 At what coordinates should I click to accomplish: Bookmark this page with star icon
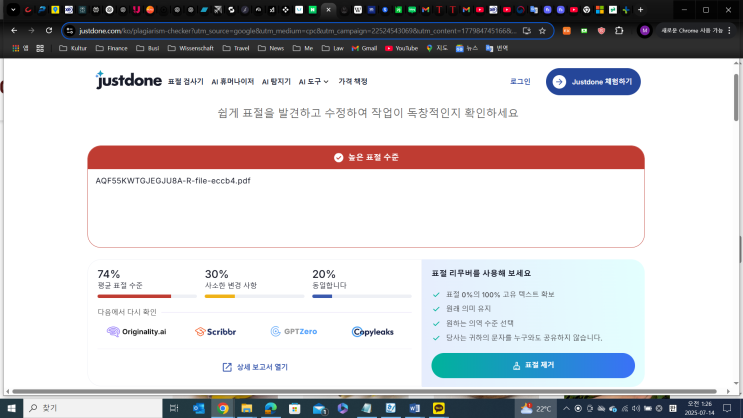(542, 31)
